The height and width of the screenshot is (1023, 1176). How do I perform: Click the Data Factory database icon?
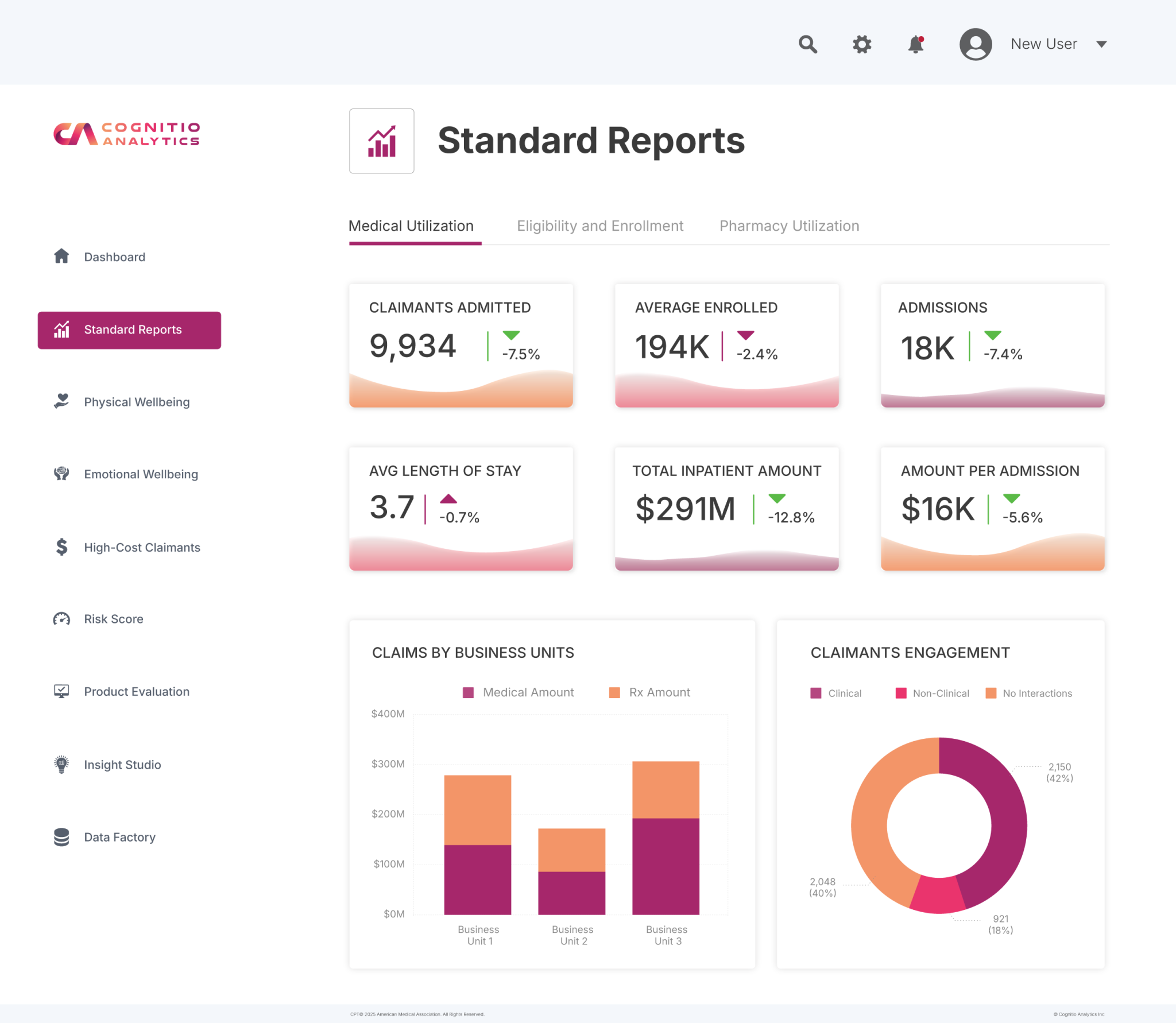click(61, 837)
